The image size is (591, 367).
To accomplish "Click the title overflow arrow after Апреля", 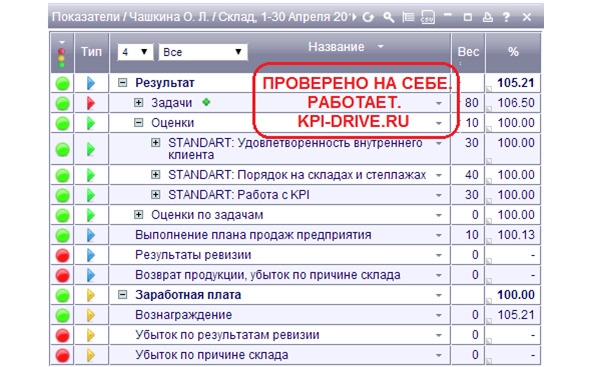I will pyautogui.click(x=354, y=17).
